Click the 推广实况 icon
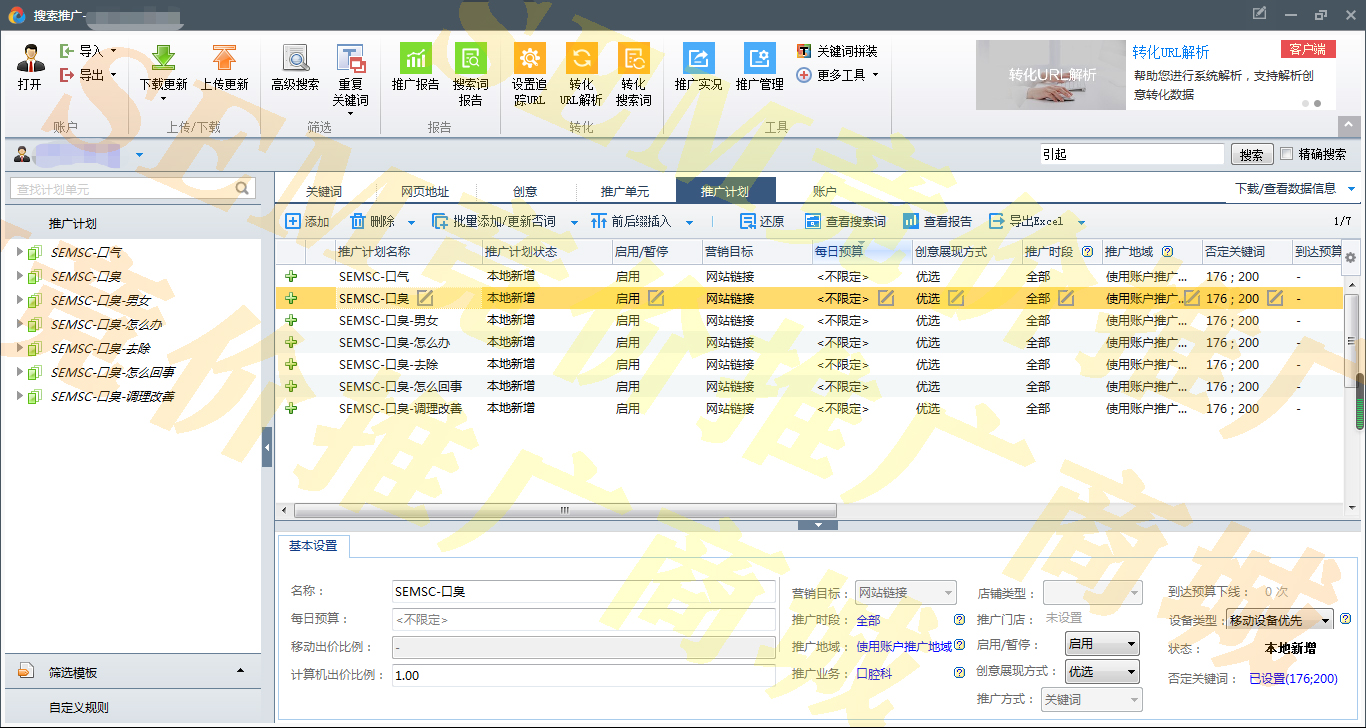Image resolution: width=1366 pixels, height=728 pixels. click(698, 59)
